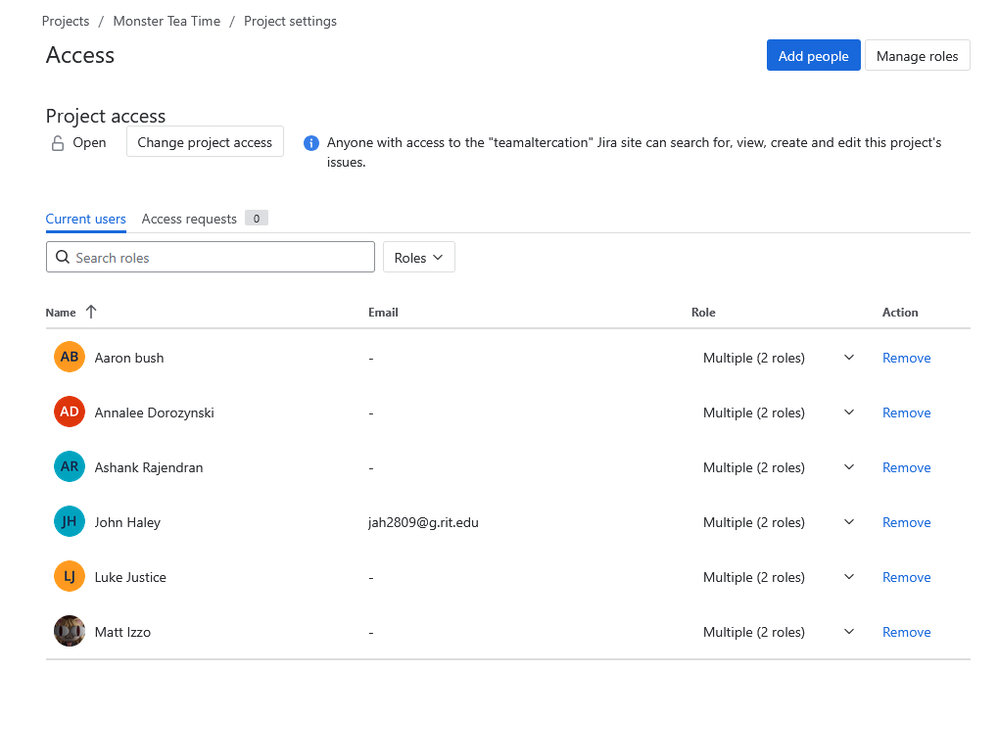The width and height of the screenshot is (998, 730).
Task: Click the open padlock icon
Action: [57, 143]
